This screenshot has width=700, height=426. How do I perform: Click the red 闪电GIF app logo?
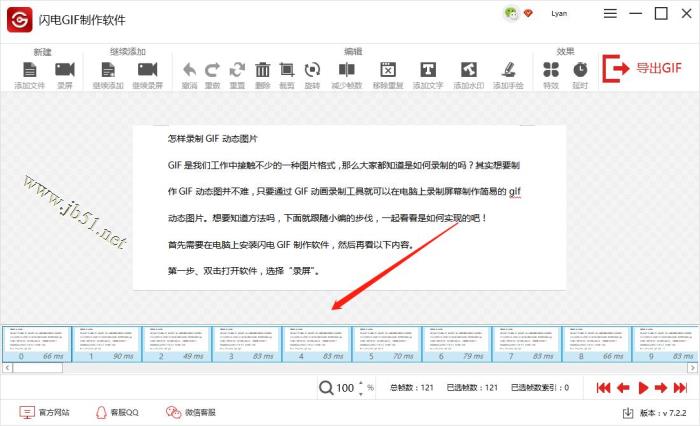pos(20,20)
